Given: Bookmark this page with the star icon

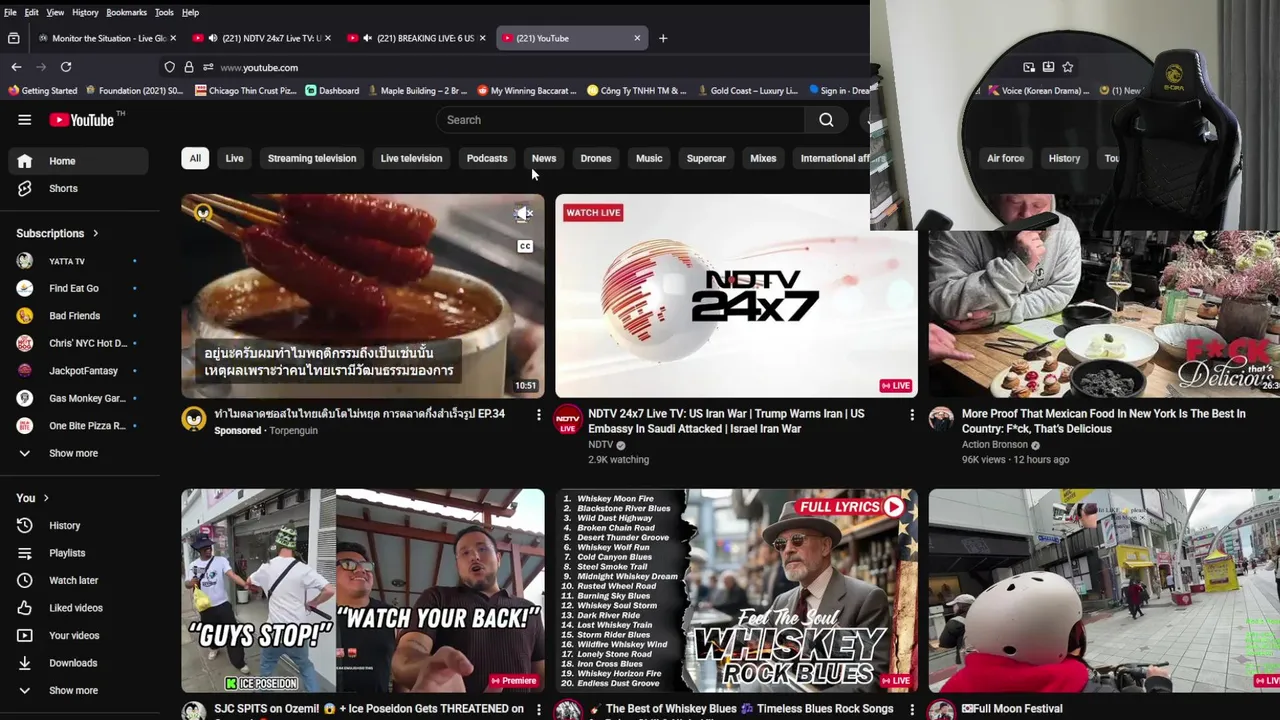Looking at the screenshot, I should pos(1068,67).
